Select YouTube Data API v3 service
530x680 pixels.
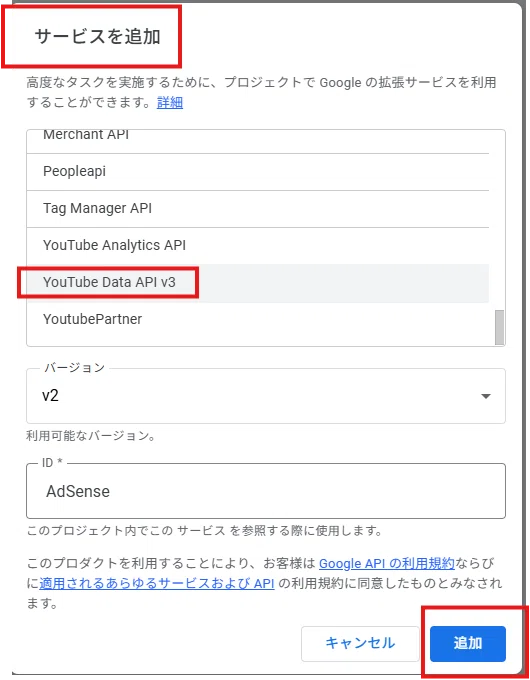pyautogui.click(x=258, y=282)
